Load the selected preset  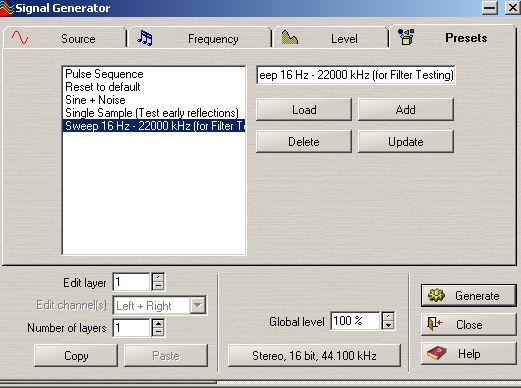(x=304, y=110)
